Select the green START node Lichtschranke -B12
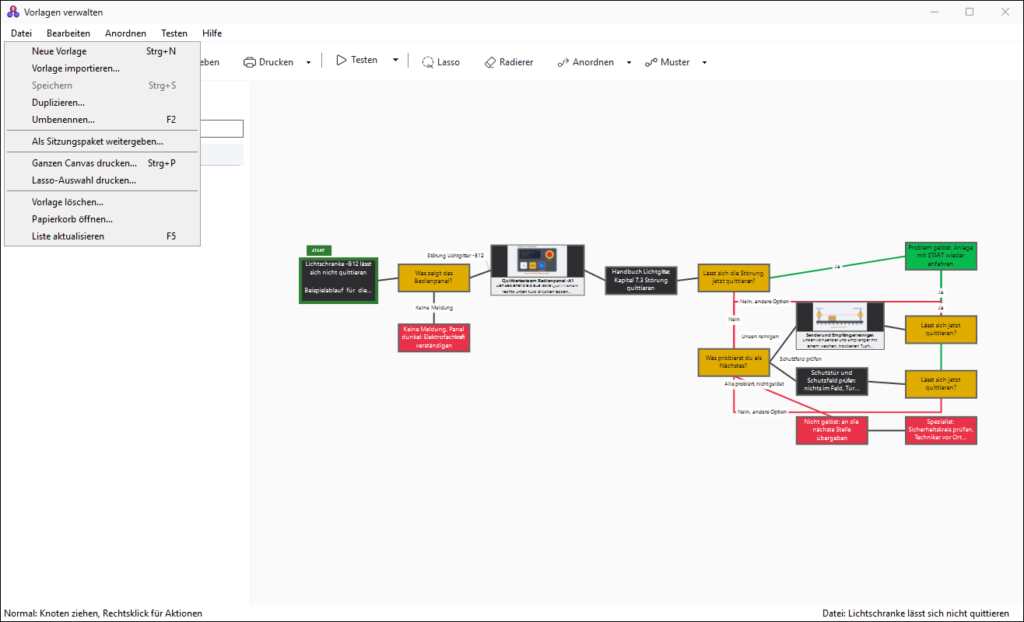The width and height of the screenshot is (1024, 622). pos(338,280)
